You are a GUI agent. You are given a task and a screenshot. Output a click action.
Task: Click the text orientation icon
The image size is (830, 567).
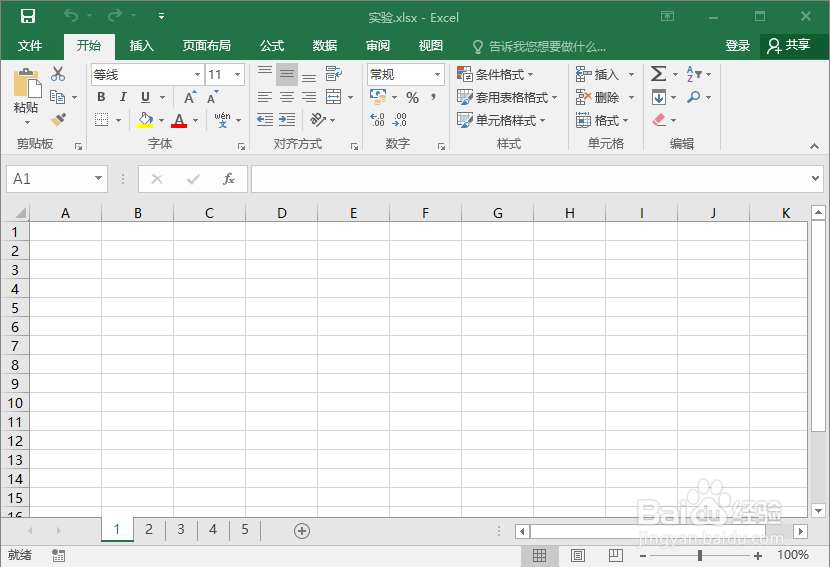coord(318,120)
